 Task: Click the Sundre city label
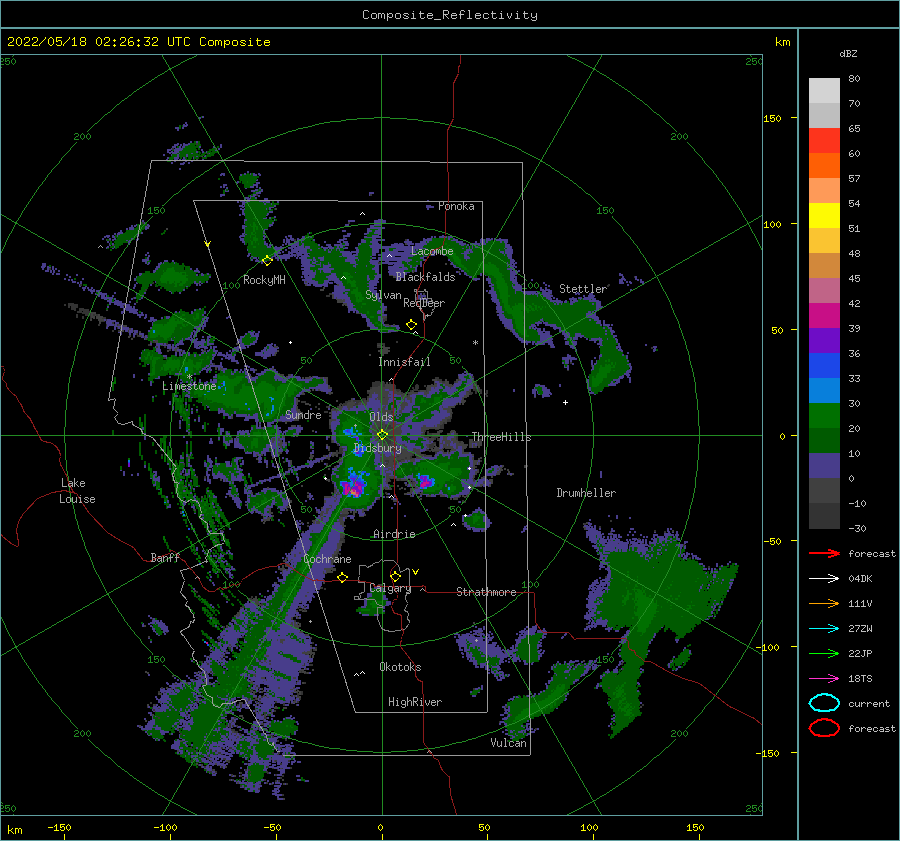pos(303,415)
